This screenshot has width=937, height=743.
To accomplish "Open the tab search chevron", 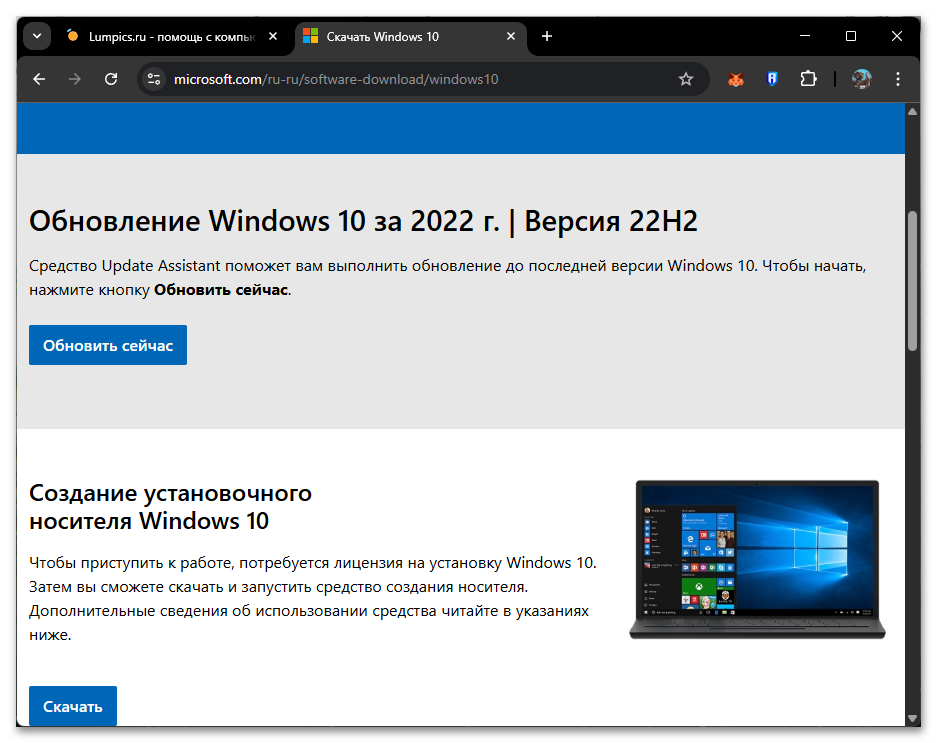I will click(36, 36).
